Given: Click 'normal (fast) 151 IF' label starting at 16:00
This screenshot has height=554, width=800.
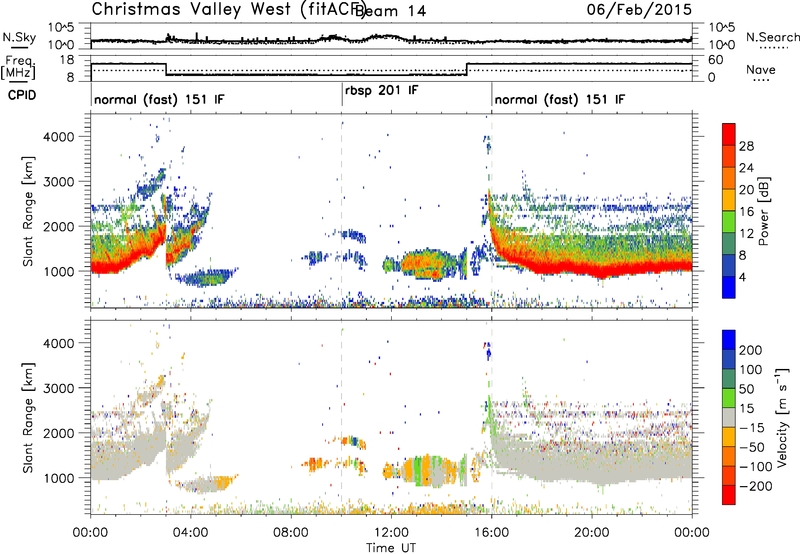Looking at the screenshot, I should (x=559, y=99).
